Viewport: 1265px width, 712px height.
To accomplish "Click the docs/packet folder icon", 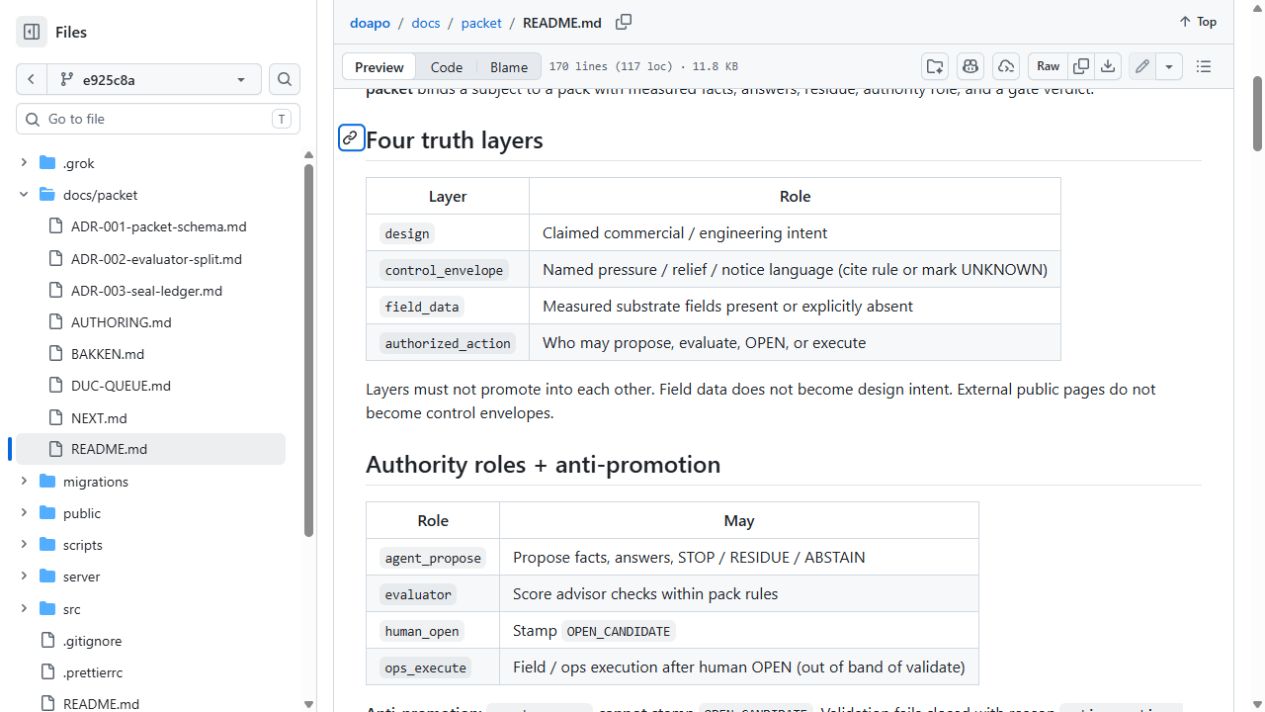I will pyautogui.click(x=47, y=195).
